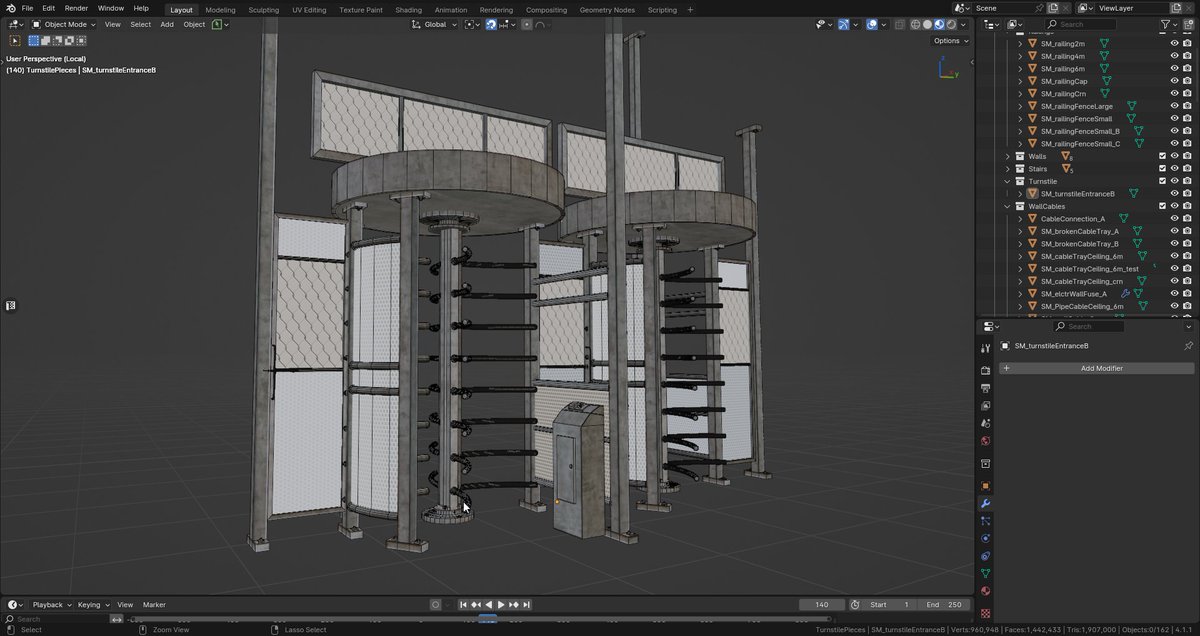
Task: Open the Object Constraints properties tab
Action: 985,556
